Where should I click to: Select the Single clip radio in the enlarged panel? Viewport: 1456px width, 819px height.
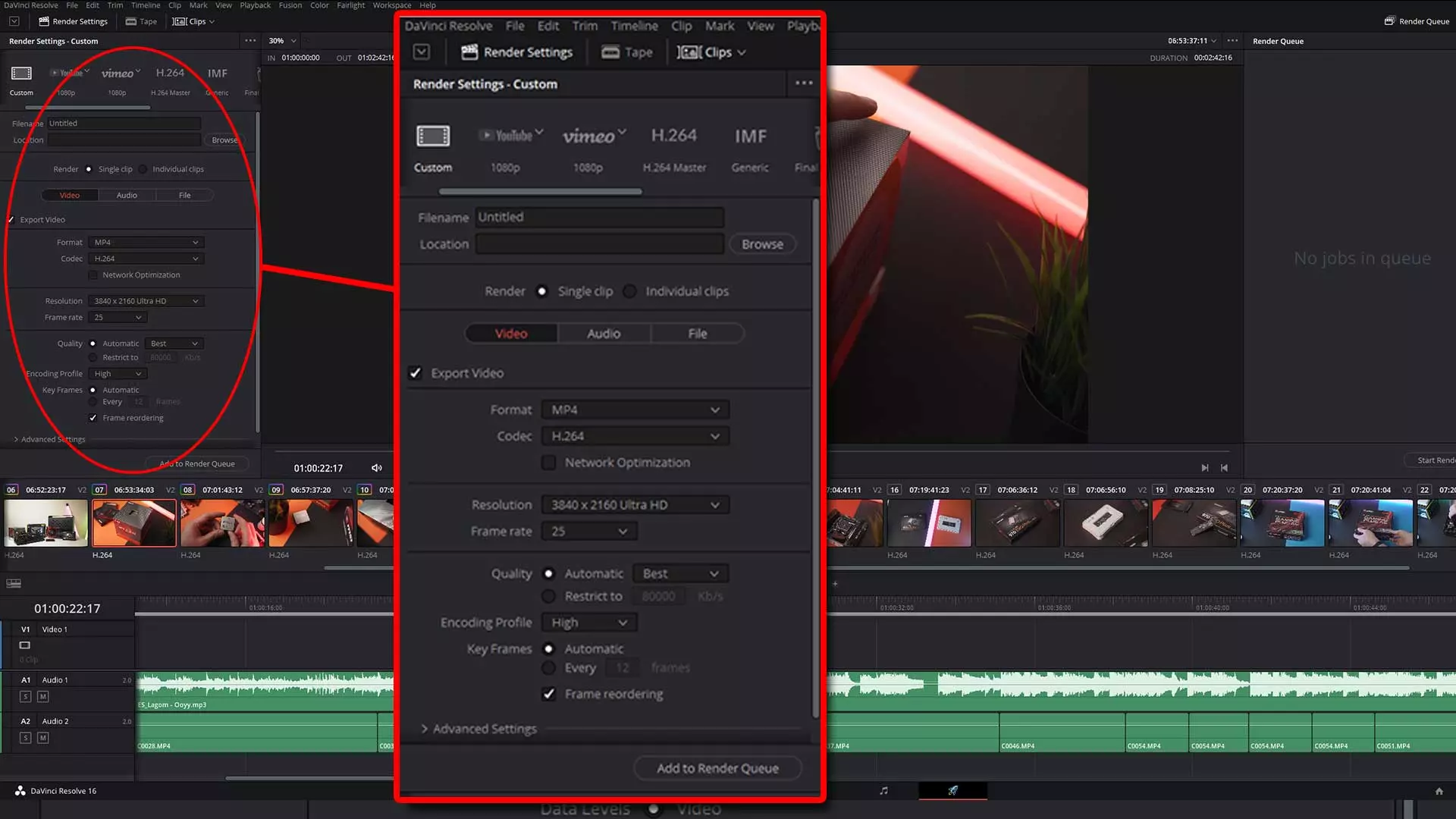(x=541, y=291)
